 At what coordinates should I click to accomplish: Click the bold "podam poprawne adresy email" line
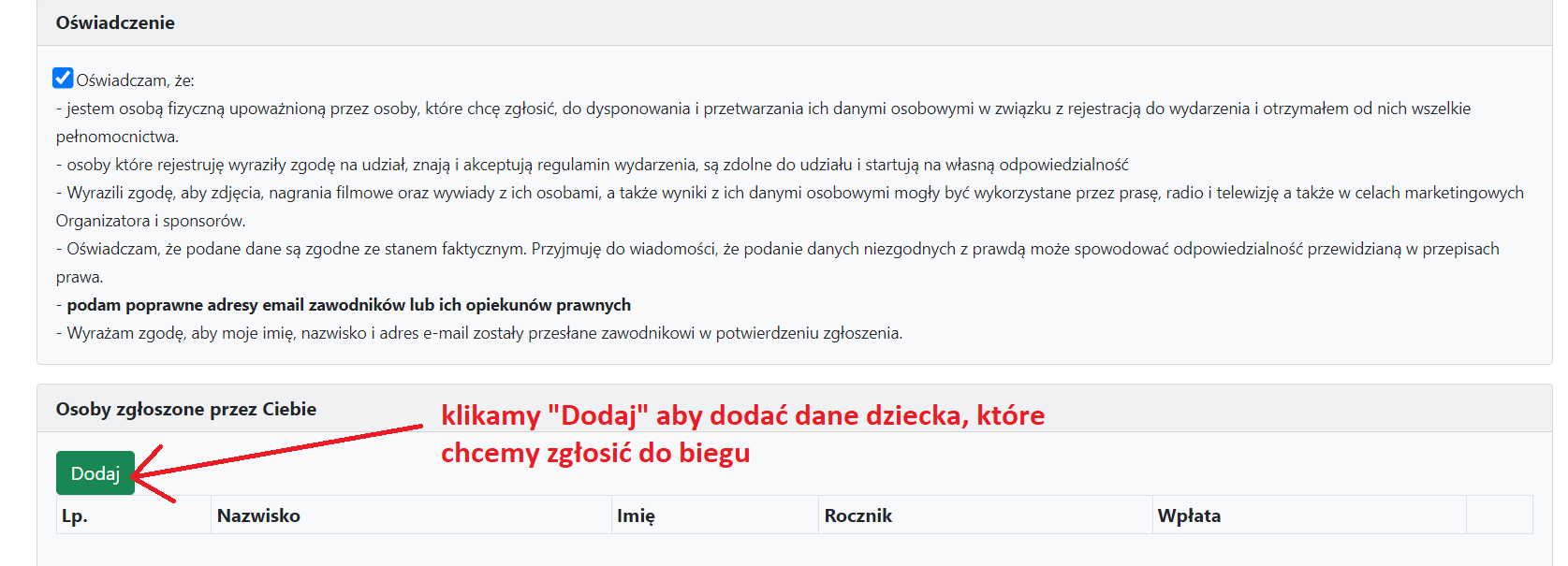pyautogui.click(x=348, y=305)
